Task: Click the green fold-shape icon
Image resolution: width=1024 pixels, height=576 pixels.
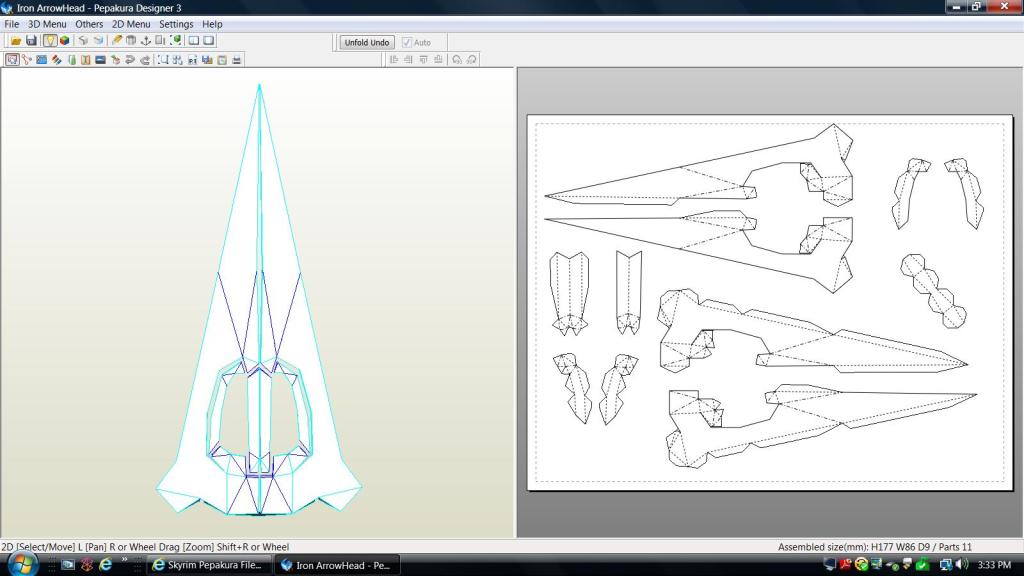Action: click(x=71, y=59)
